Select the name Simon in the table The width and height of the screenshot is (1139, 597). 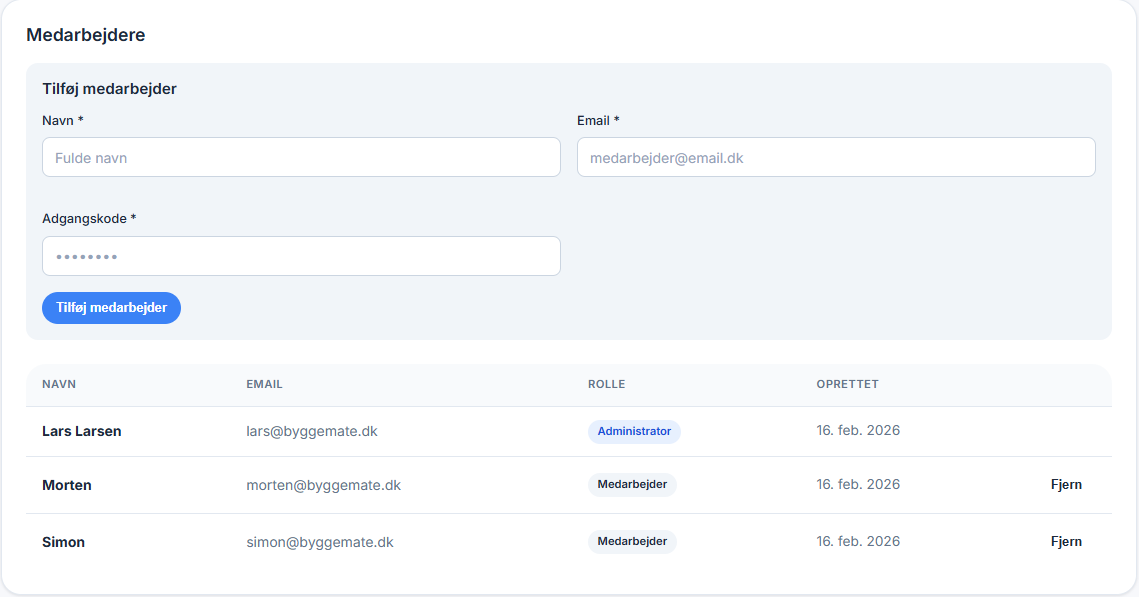63,542
